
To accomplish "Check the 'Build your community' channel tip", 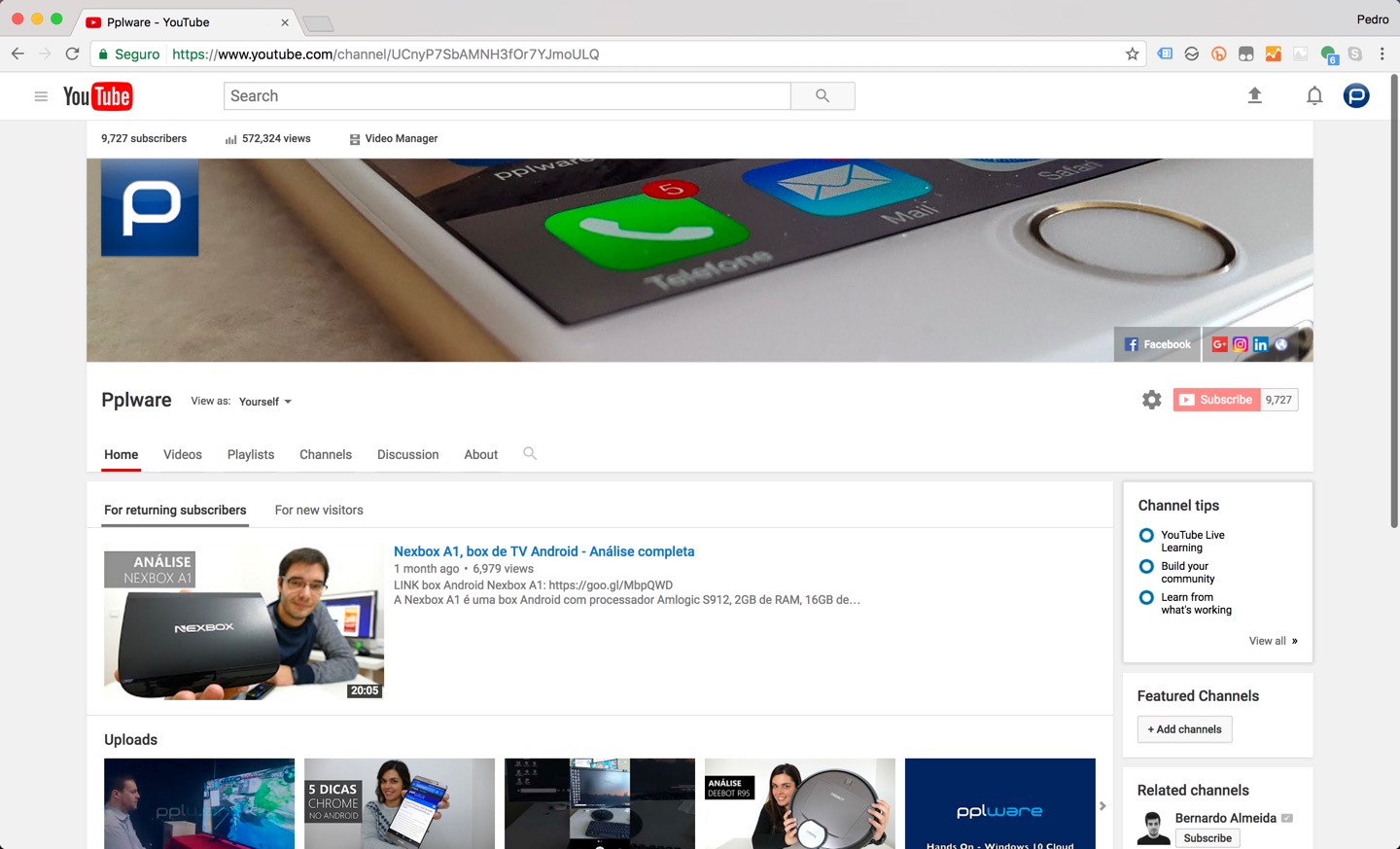I will point(1146,566).
